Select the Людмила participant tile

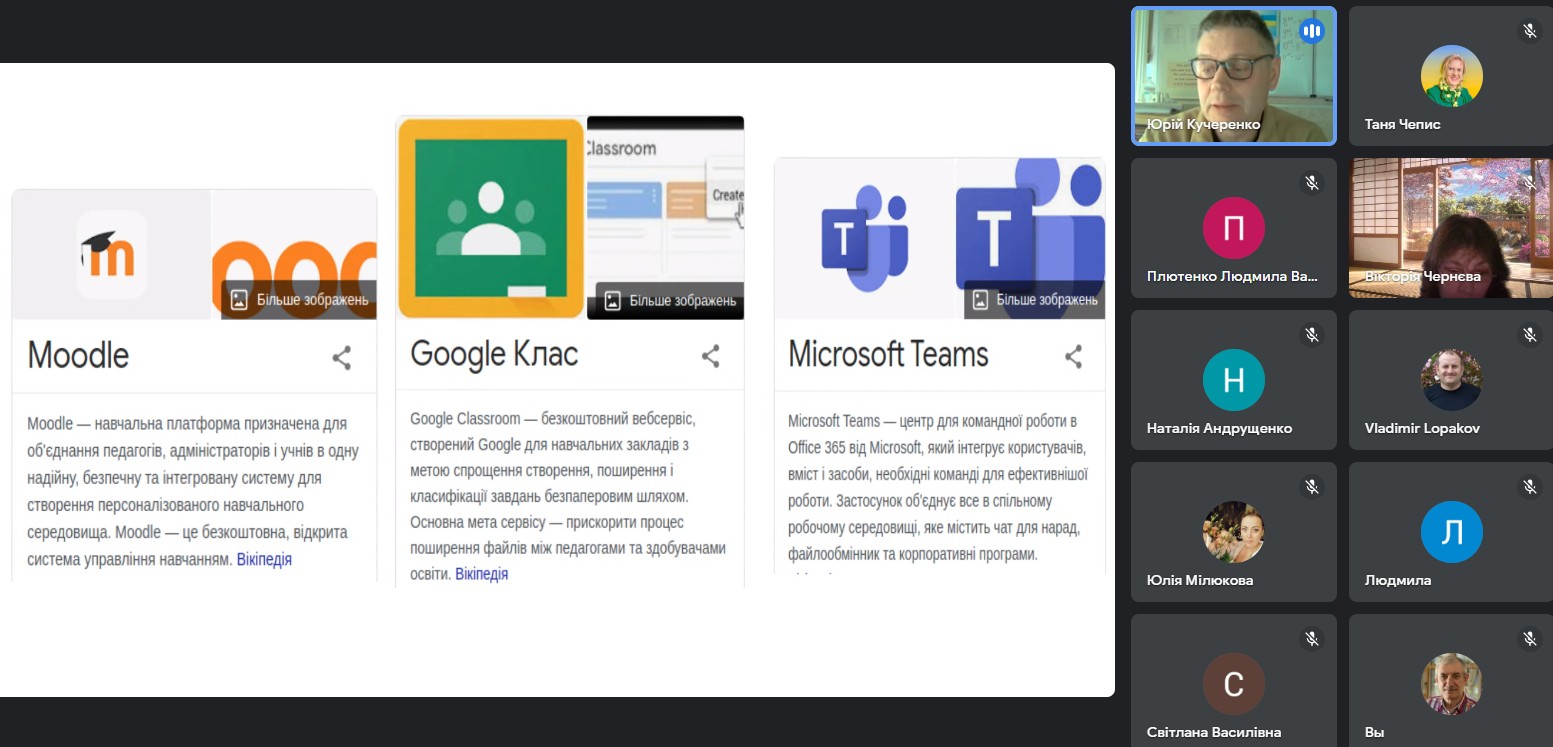1450,531
